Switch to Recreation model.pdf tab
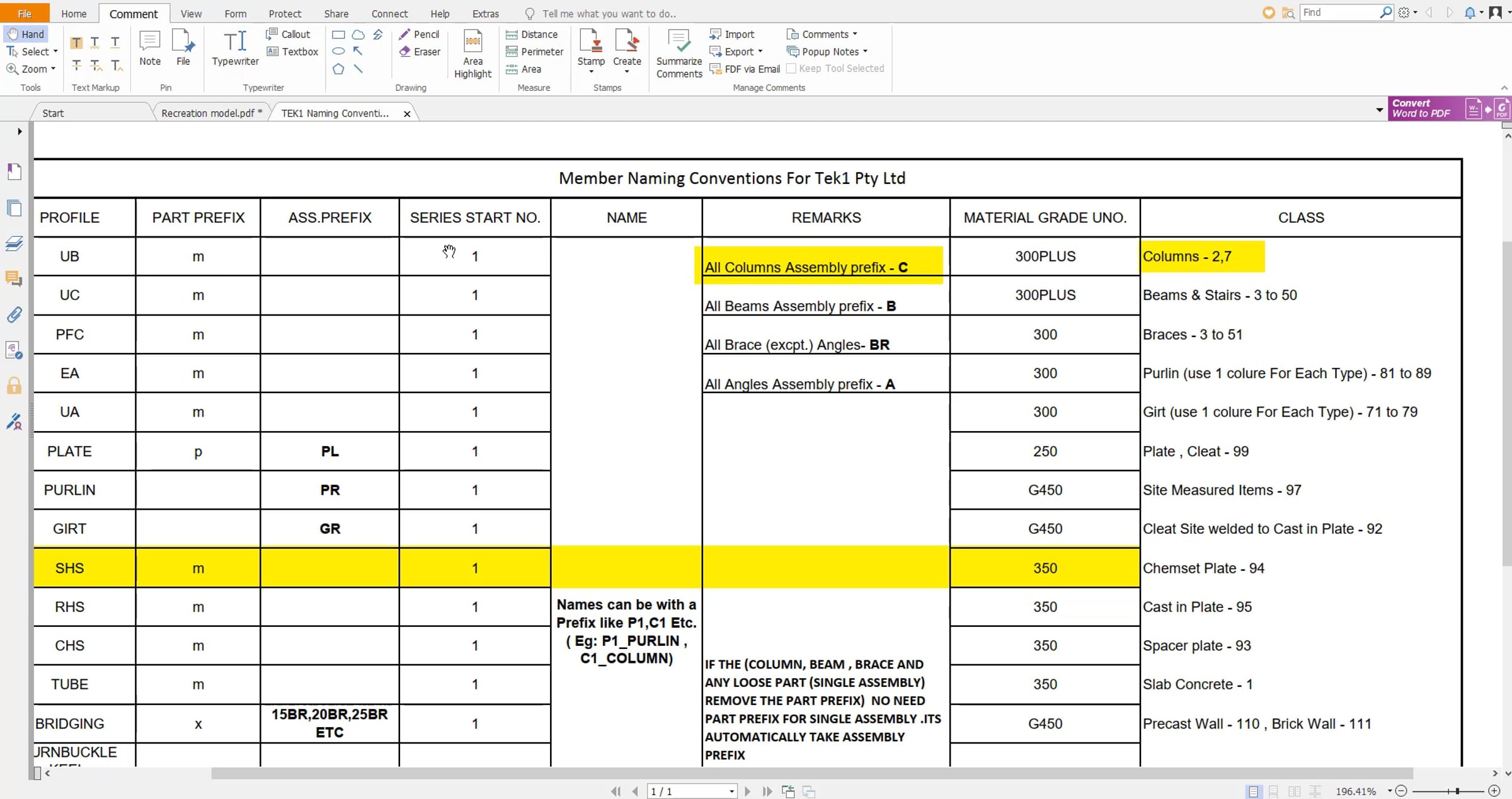The image size is (1512, 799). pos(212,113)
